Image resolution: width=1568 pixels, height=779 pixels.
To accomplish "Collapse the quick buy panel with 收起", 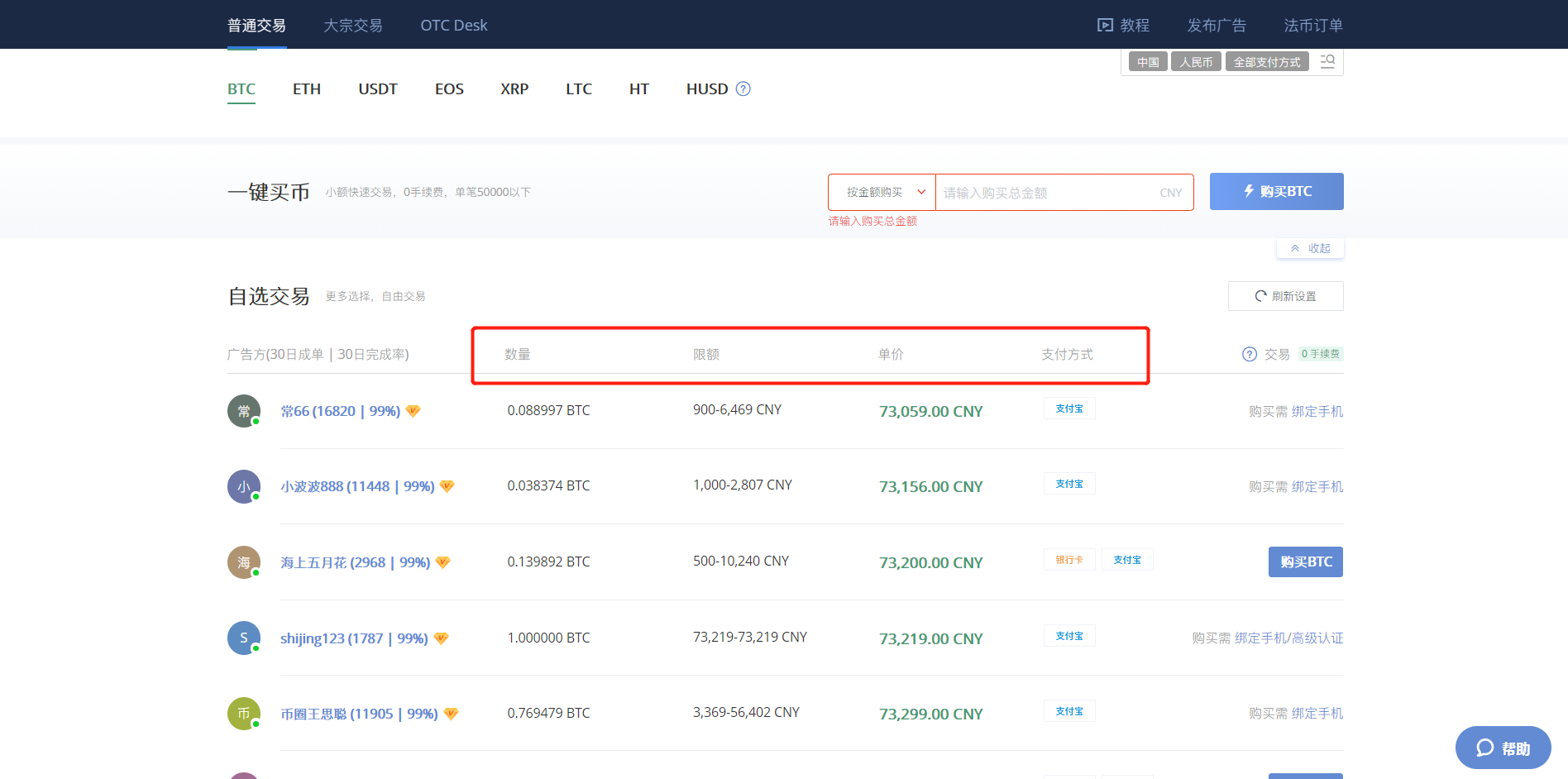I will [x=1310, y=248].
